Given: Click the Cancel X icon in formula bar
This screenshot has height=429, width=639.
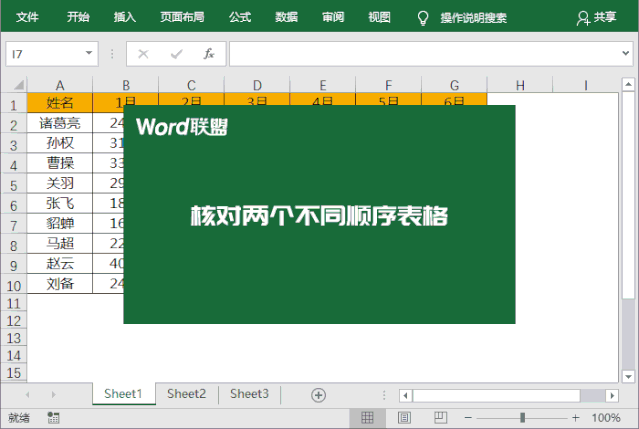Looking at the screenshot, I should click(143, 54).
